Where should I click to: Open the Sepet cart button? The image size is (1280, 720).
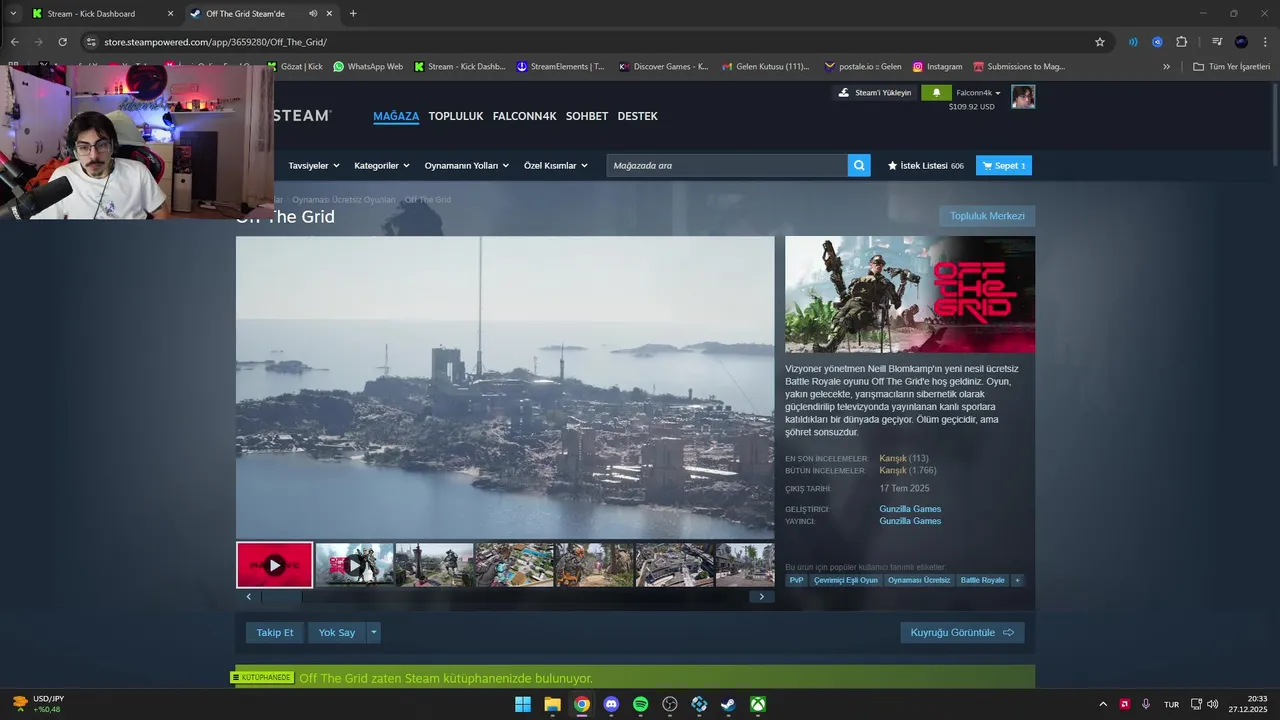click(x=1004, y=165)
